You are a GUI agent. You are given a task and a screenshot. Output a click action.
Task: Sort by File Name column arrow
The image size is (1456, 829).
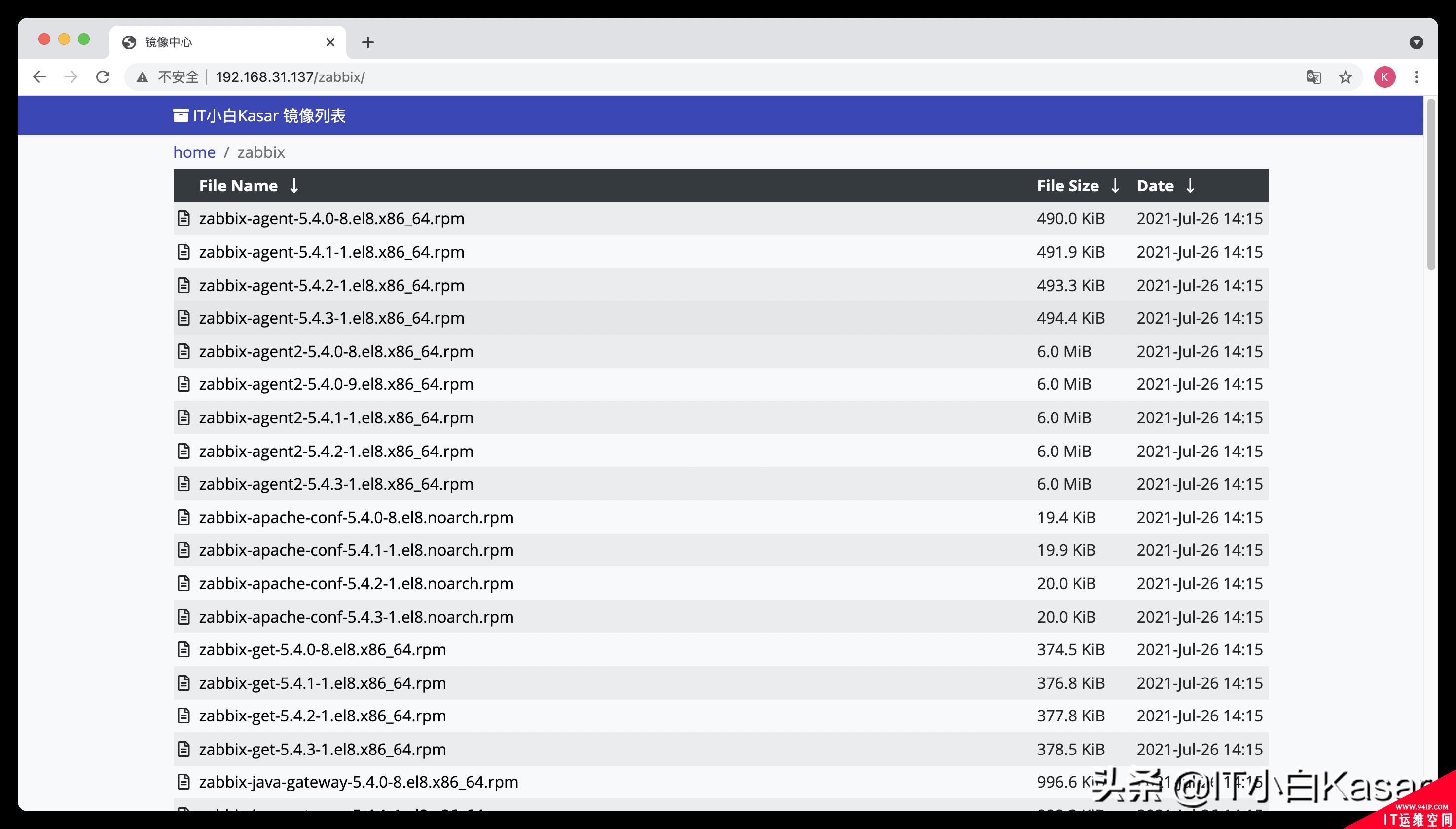[x=293, y=186]
